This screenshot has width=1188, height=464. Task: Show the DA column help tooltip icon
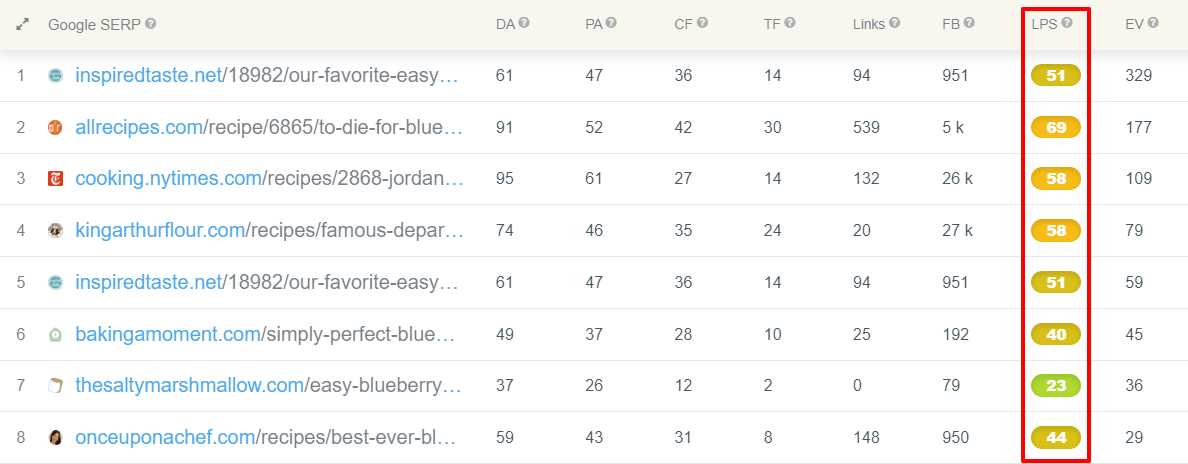click(524, 23)
